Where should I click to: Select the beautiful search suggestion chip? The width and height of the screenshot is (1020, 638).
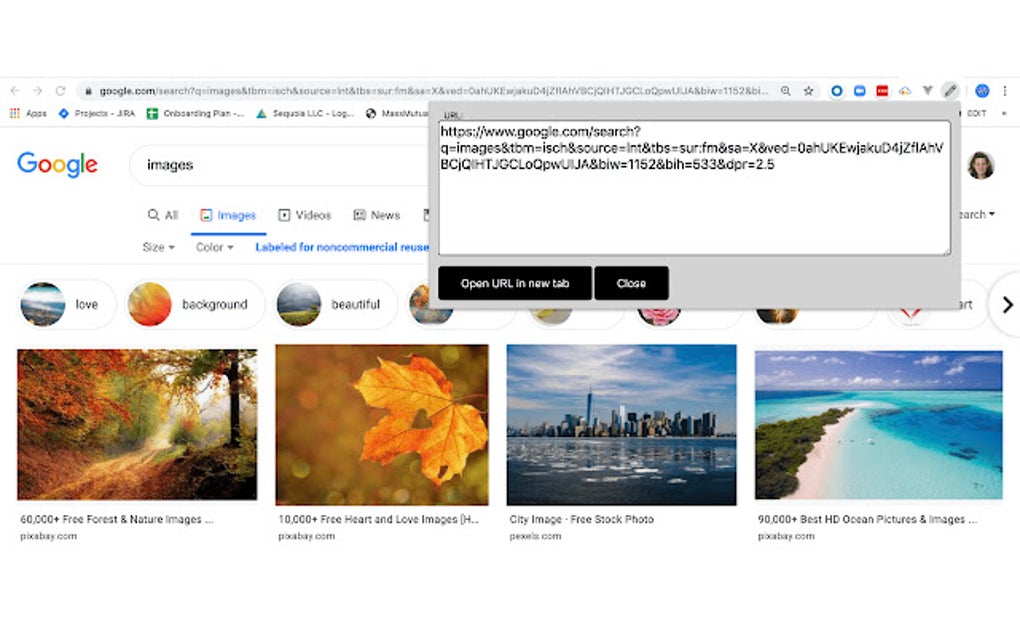pos(335,304)
